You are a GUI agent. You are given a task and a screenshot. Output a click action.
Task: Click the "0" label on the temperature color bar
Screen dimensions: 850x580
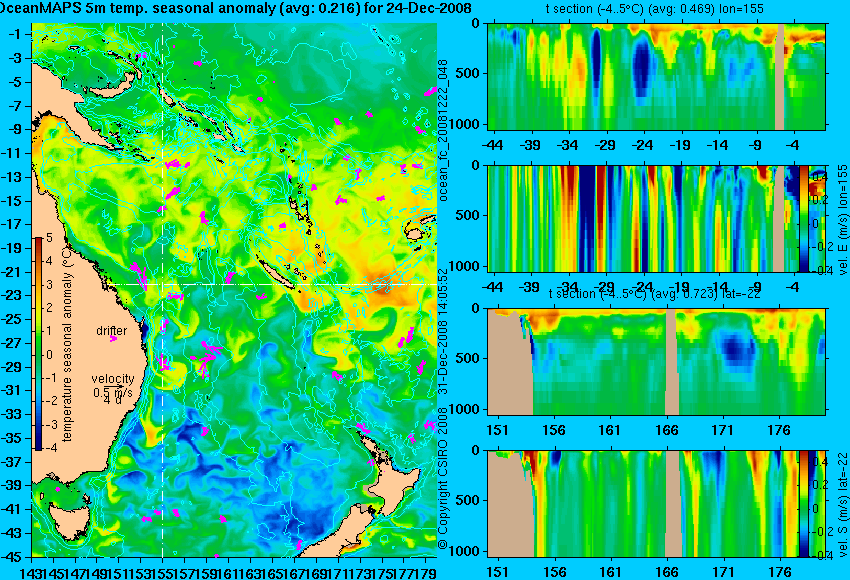coord(49,355)
